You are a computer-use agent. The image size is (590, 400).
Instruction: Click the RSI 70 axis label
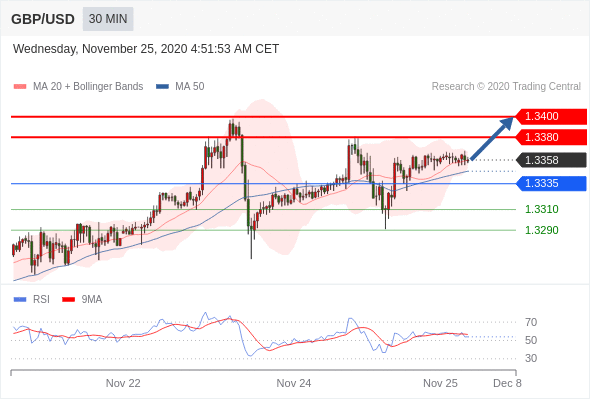click(531, 322)
